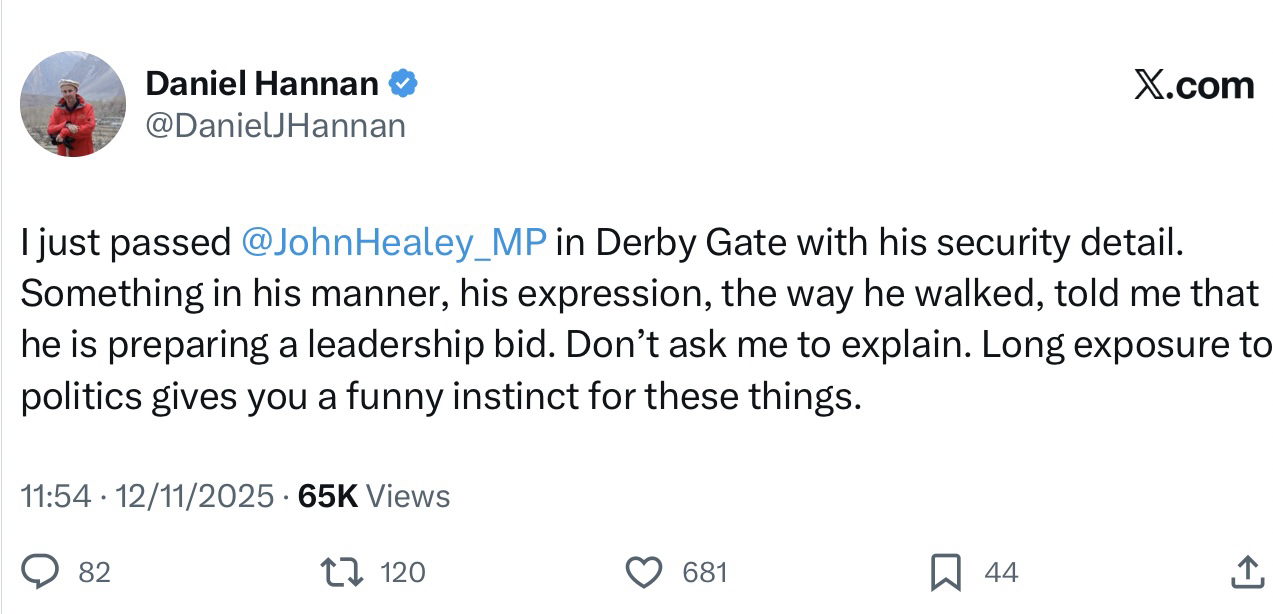Click the share upload icon
Screen dimensions: 1273x614
point(1245,572)
